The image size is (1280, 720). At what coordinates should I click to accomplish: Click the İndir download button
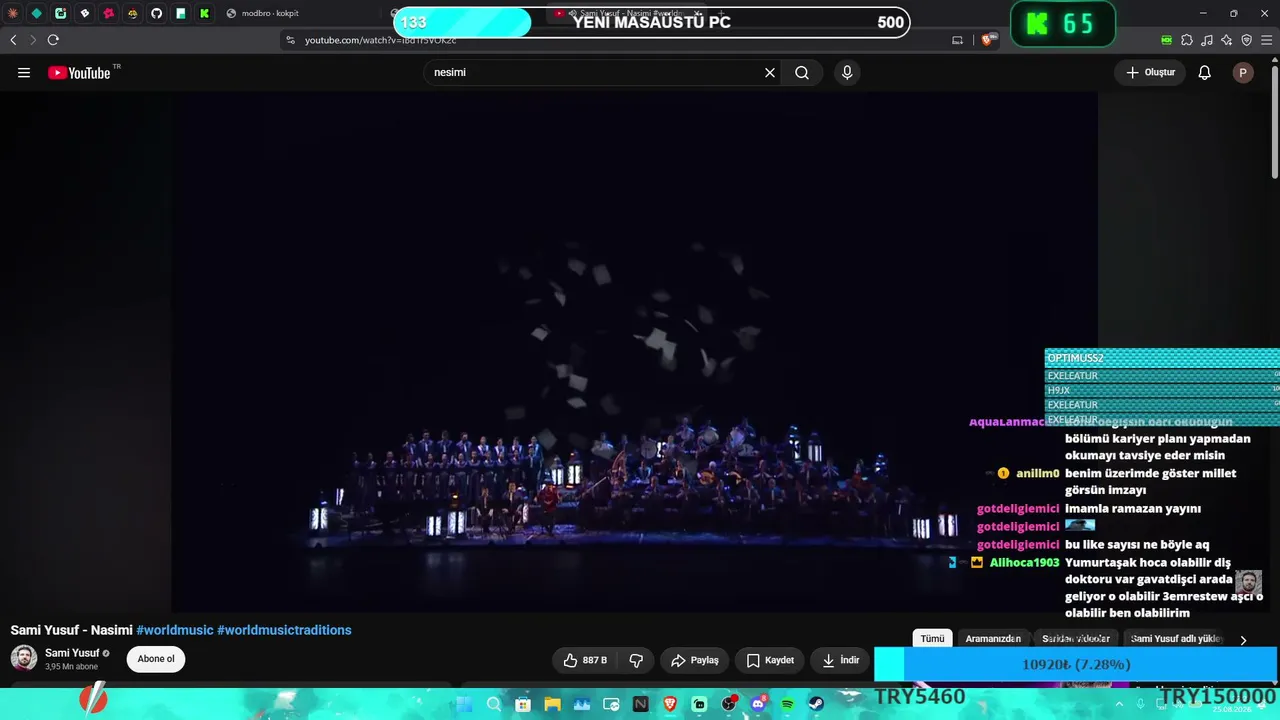841,660
